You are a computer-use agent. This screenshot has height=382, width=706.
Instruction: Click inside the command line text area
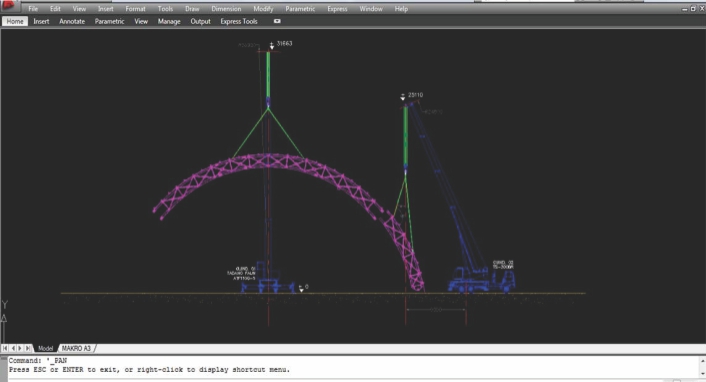[351, 366]
